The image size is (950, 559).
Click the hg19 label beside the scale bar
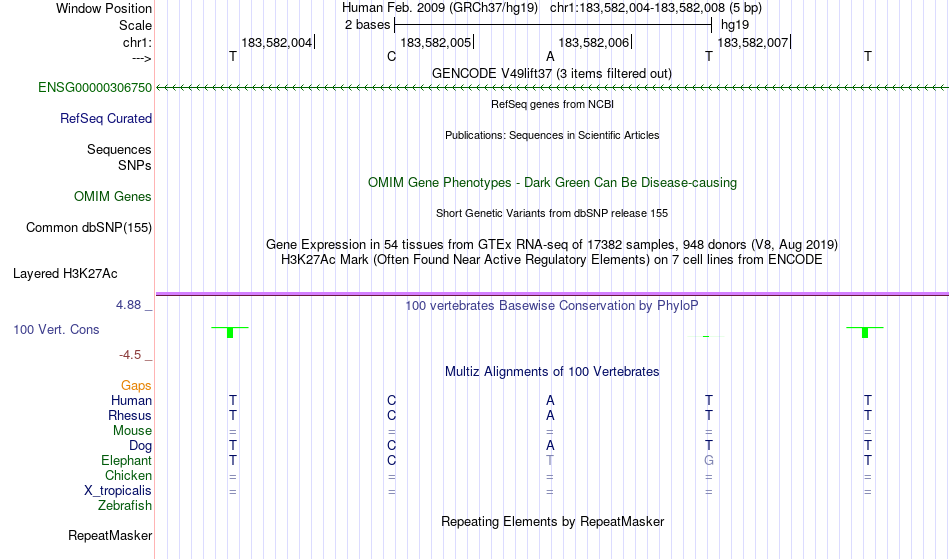(735, 25)
